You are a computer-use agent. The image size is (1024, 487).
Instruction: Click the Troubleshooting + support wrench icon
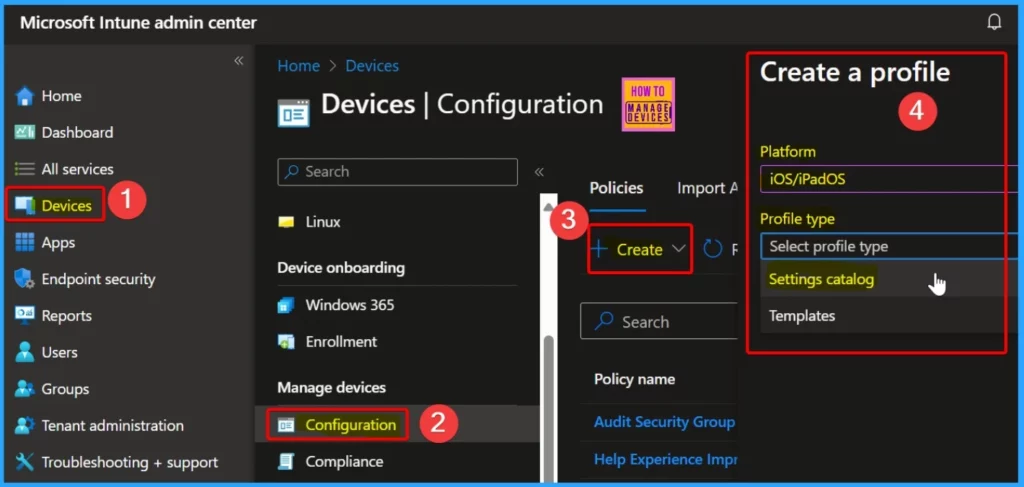(x=24, y=462)
